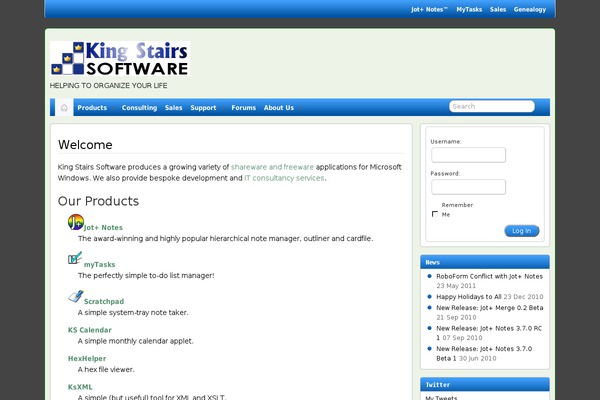Open Jot+ Notes 3.7.0 RC 1 news
This screenshot has width=600, height=400.
tap(489, 333)
